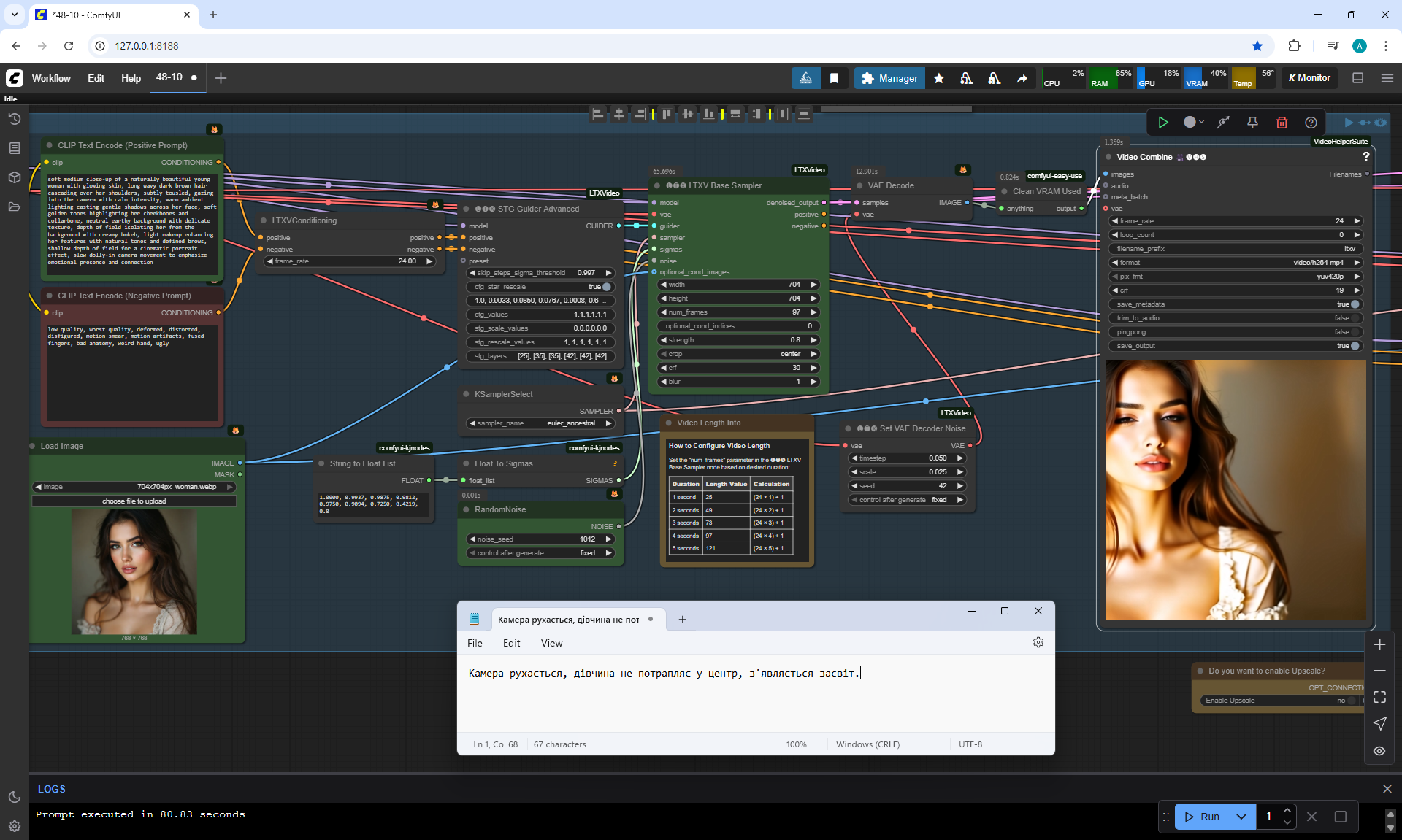The width and height of the screenshot is (1402, 840).
Task: Toggle dark theme moon icon
Action: 15,797
